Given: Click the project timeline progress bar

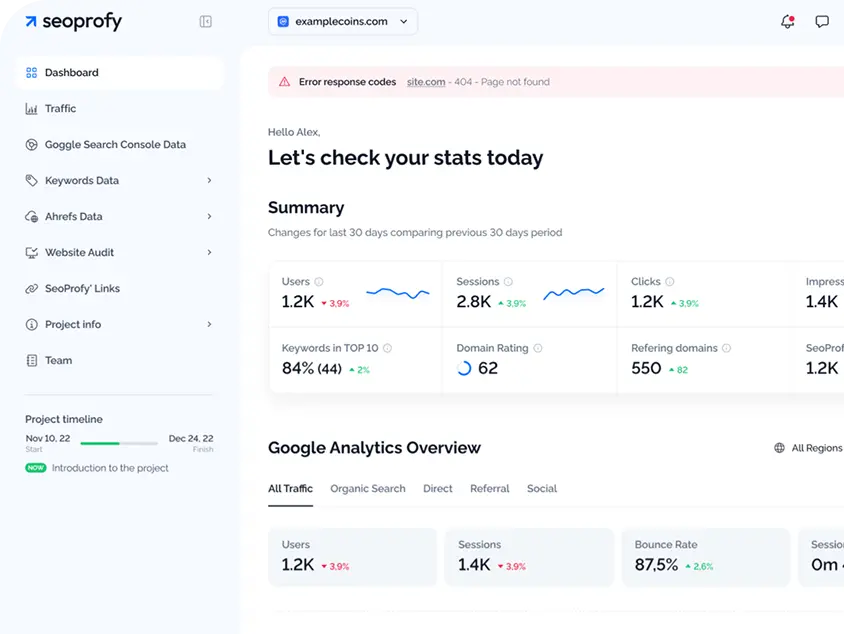Looking at the screenshot, I should point(119,443).
